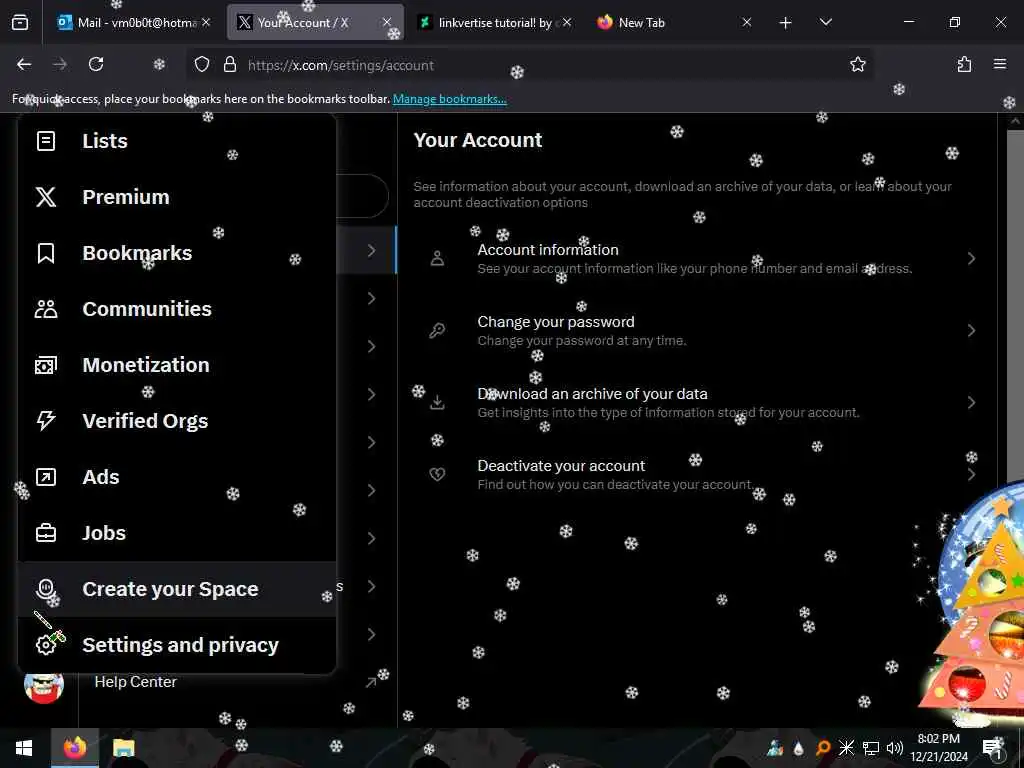
Task: Open Lists from the X menu
Action: (x=176, y=141)
